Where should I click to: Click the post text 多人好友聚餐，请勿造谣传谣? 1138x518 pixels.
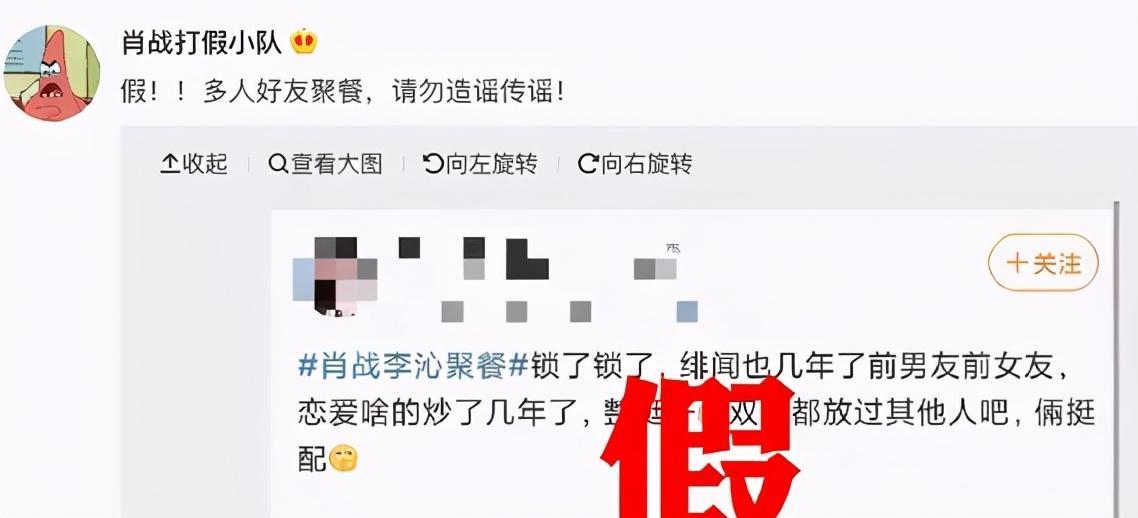(382, 93)
